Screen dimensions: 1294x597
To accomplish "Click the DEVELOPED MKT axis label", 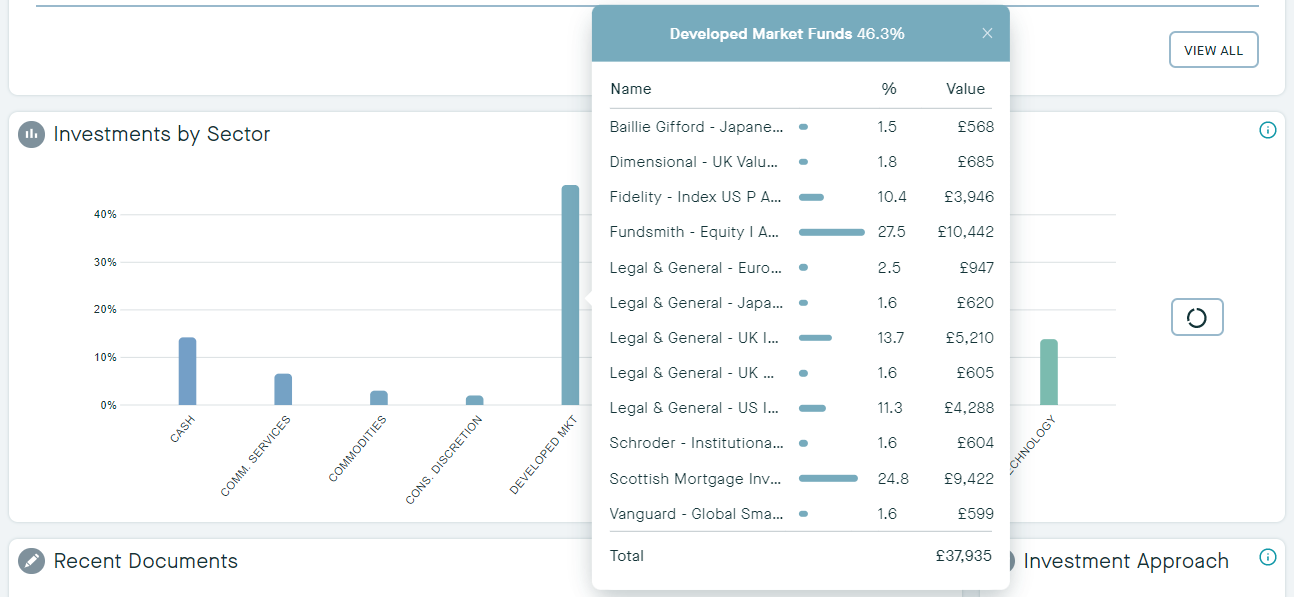I will pyautogui.click(x=544, y=455).
